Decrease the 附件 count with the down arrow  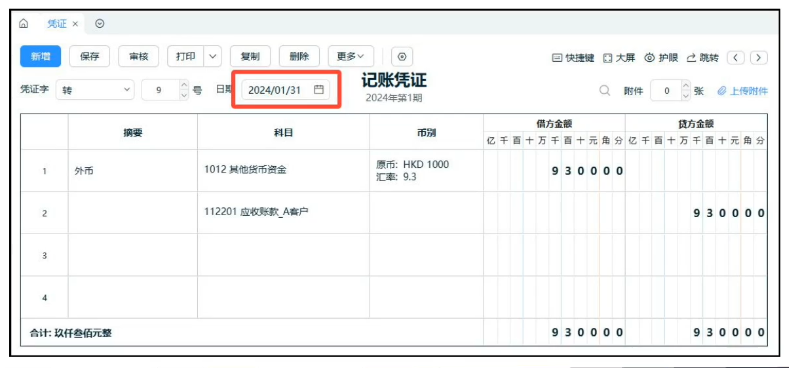pyautogui.click(x=685, y=95)
